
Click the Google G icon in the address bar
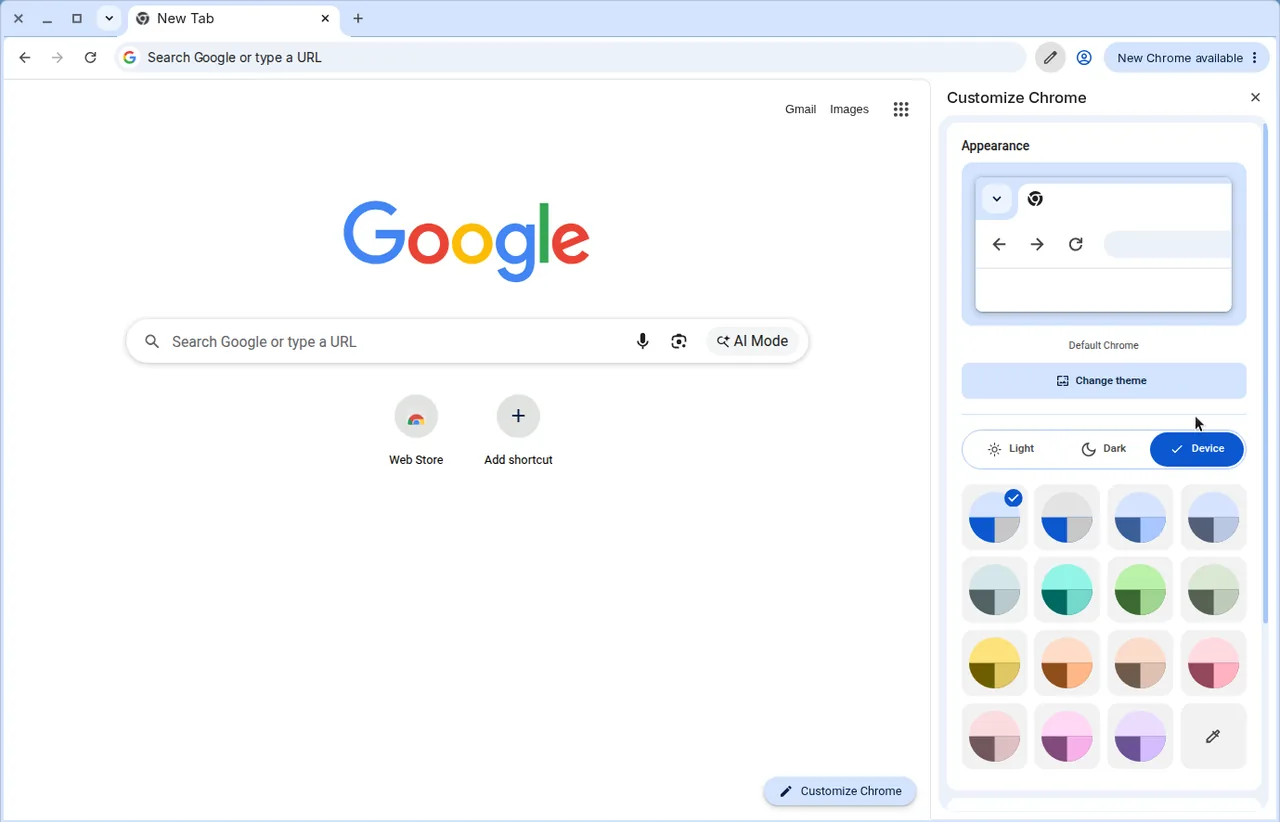coord(130,58)
